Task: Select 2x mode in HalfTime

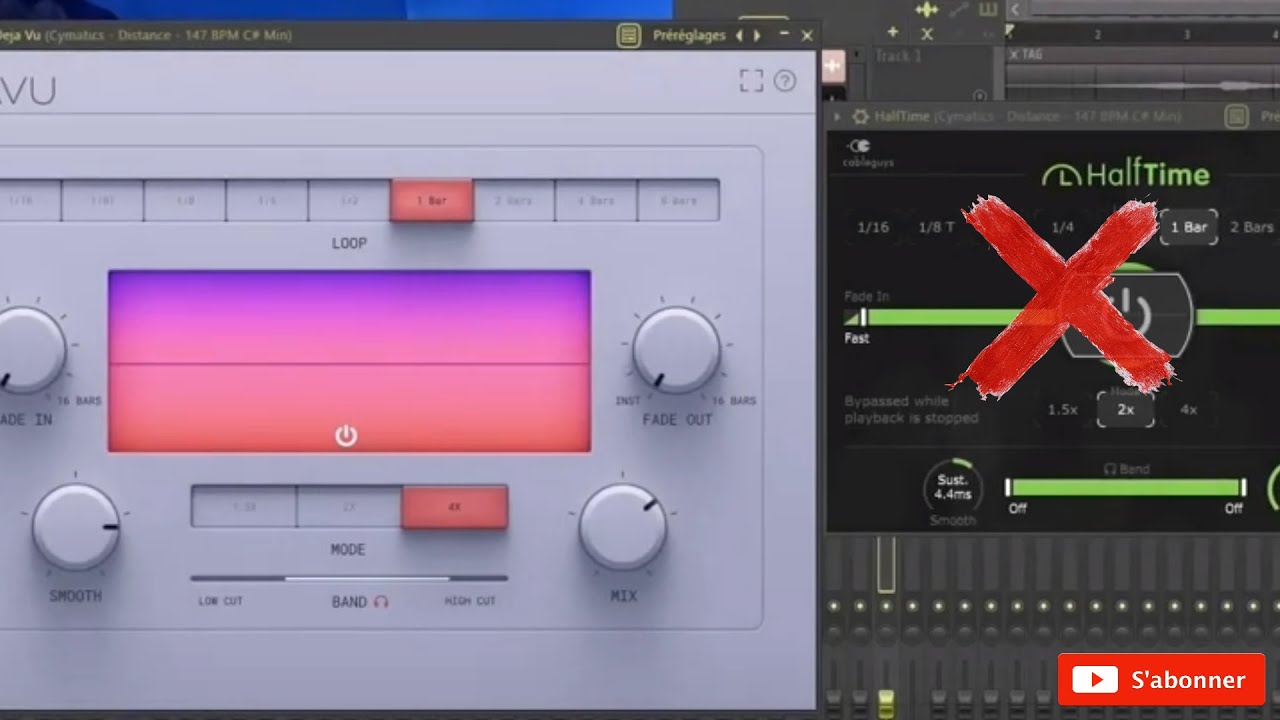Action: 1126,410
